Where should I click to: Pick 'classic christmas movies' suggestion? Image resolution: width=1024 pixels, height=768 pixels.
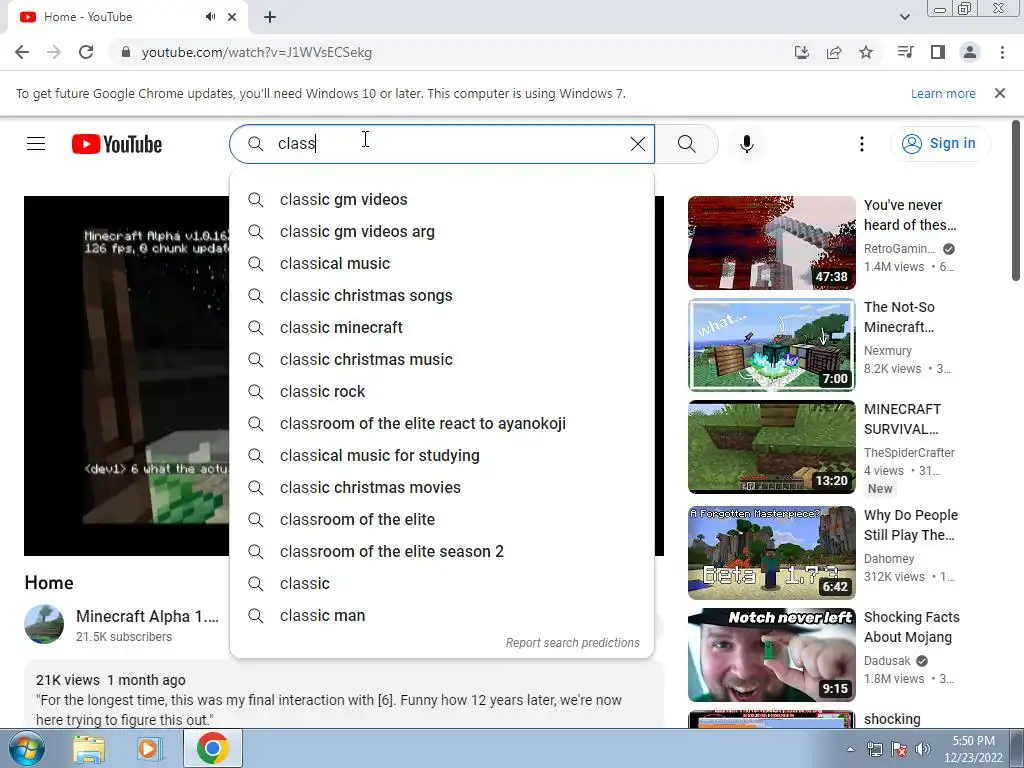(442, 487)
